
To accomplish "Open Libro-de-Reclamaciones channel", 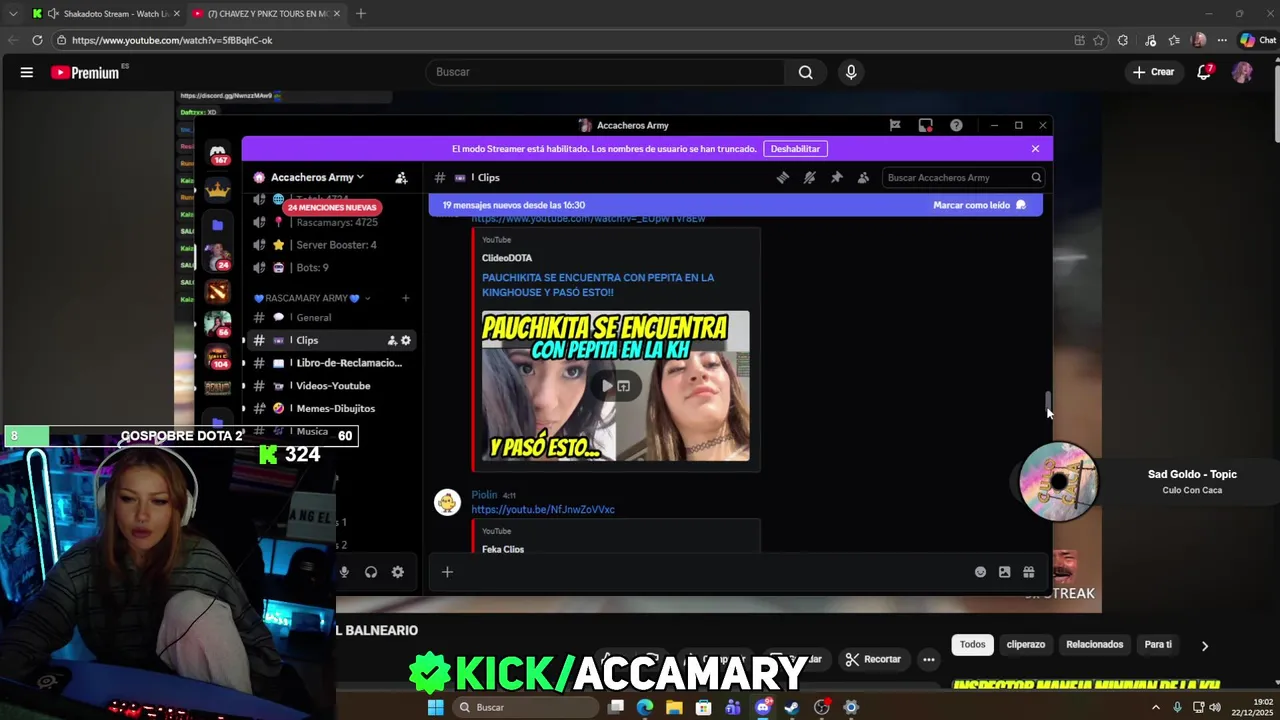I will point(330,363).
